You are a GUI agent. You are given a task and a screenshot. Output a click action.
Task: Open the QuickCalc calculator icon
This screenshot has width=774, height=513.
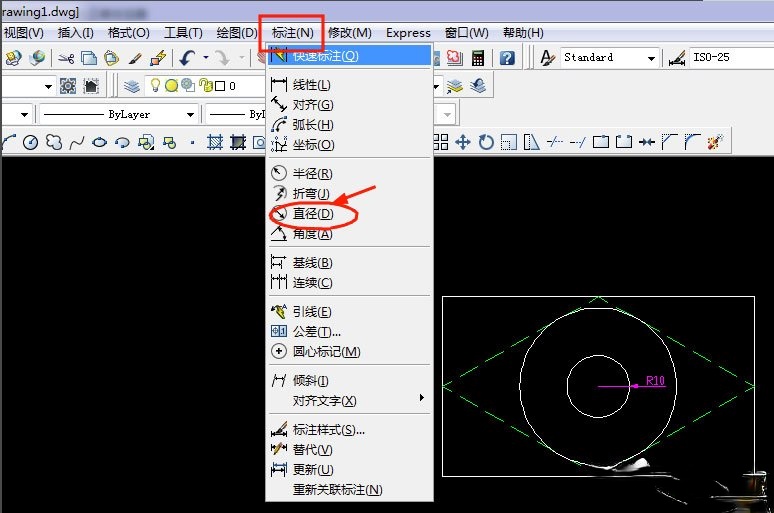477,58
